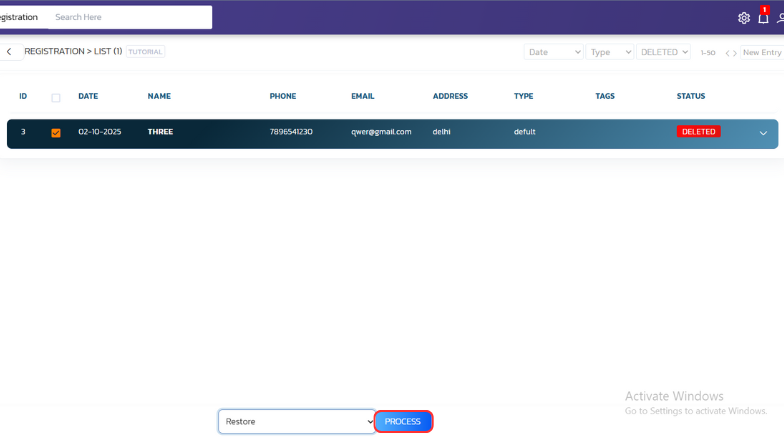784x440 pixels.
Task: Uncheck the checkbox for record THREE
Action: coord(56,132)
